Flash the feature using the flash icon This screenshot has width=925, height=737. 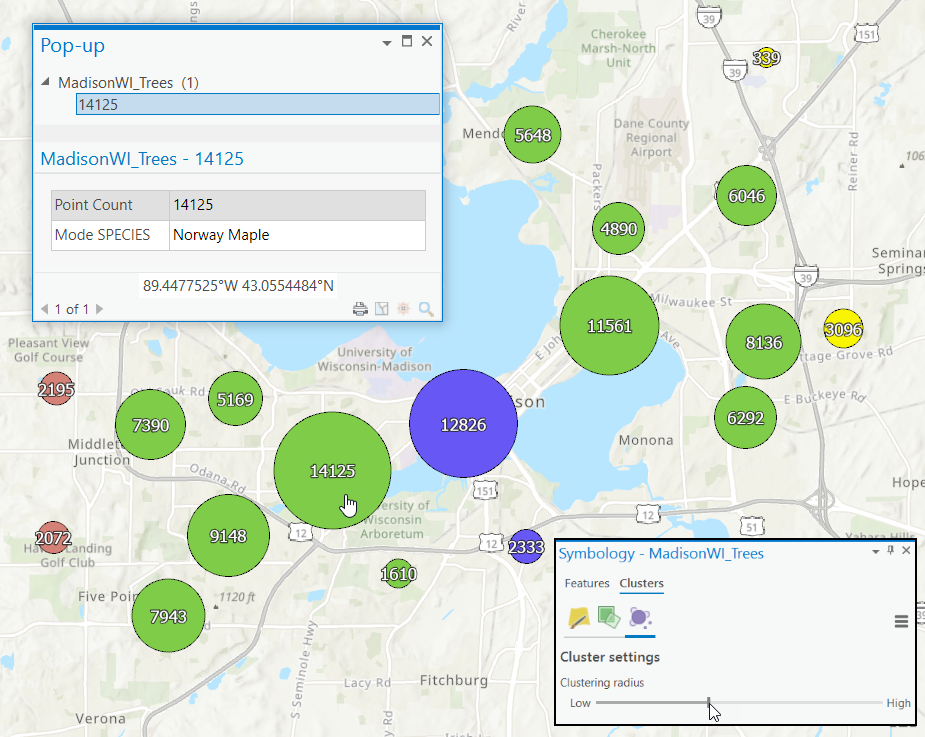[x=403, y=308]
